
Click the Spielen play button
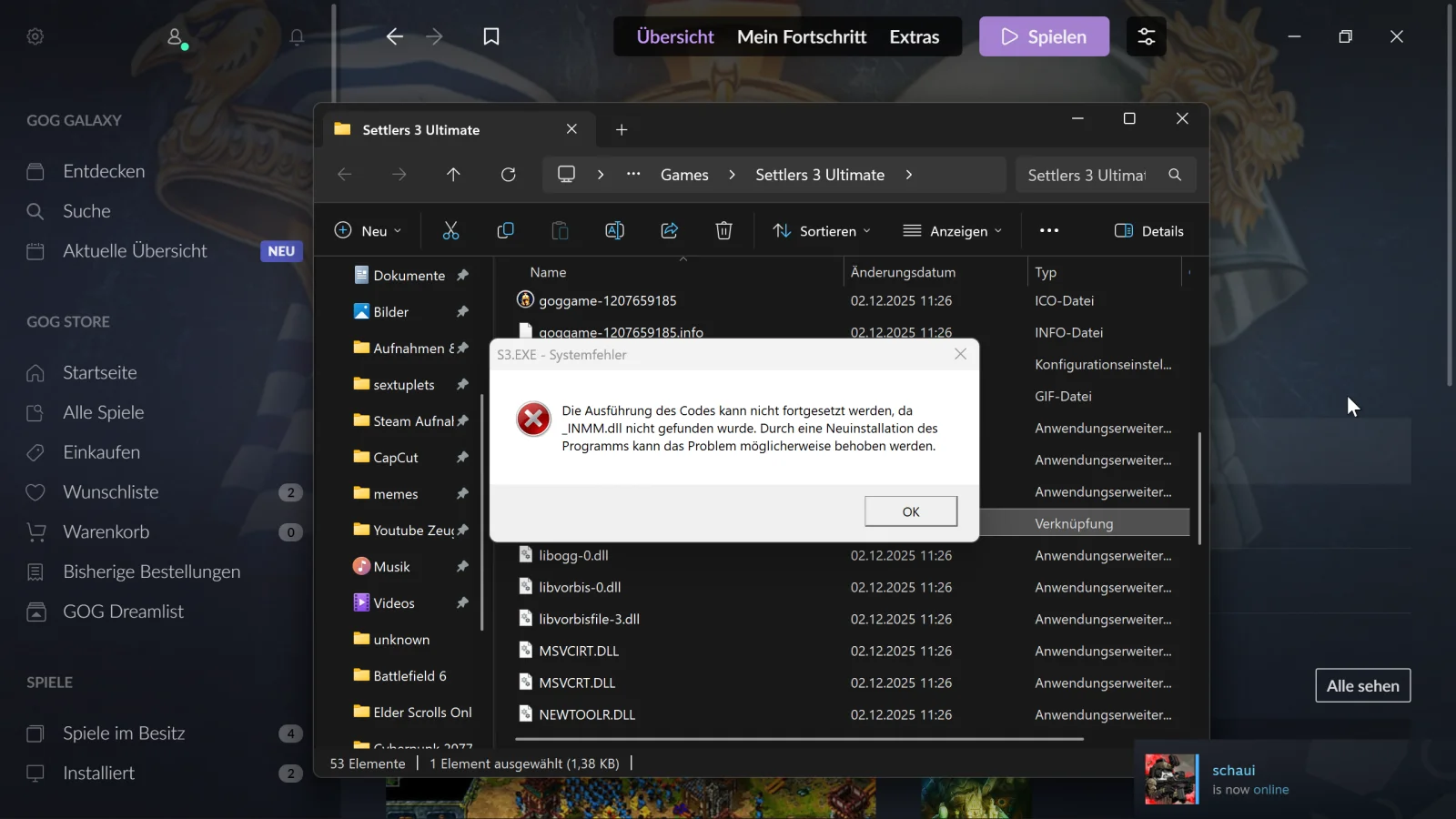[1044, 36]
